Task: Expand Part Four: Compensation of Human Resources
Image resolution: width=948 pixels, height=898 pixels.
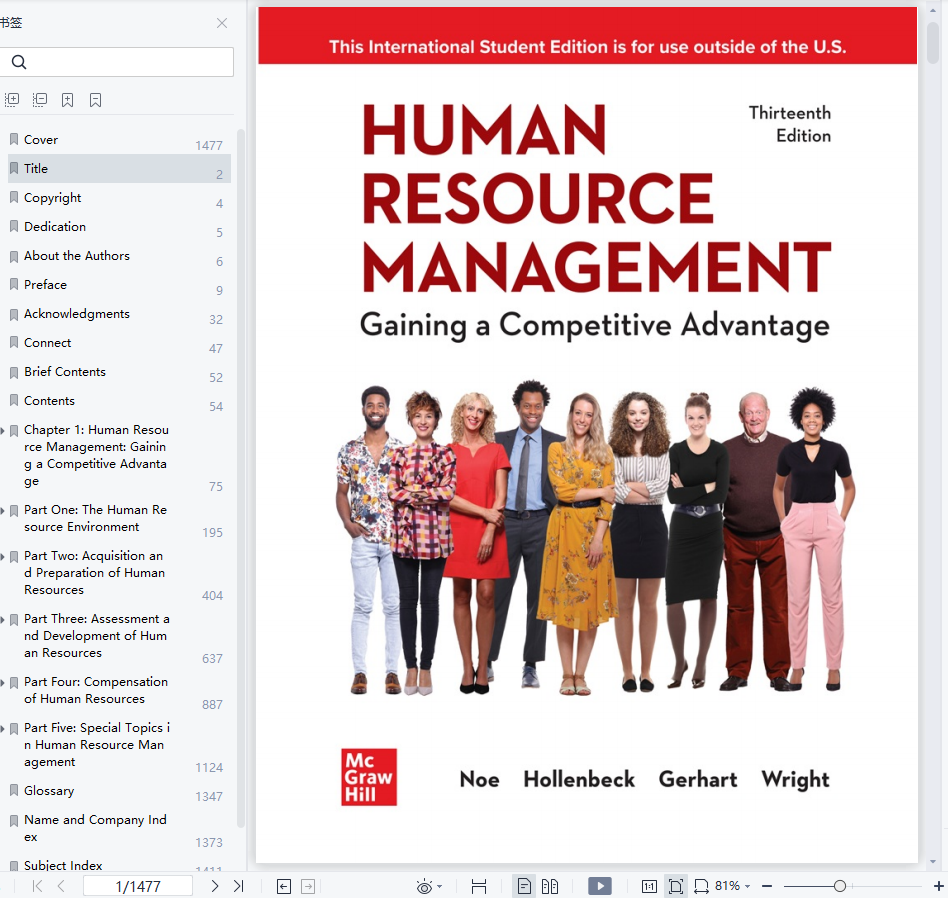Action: pyautogui.click(x=2, y=682)
